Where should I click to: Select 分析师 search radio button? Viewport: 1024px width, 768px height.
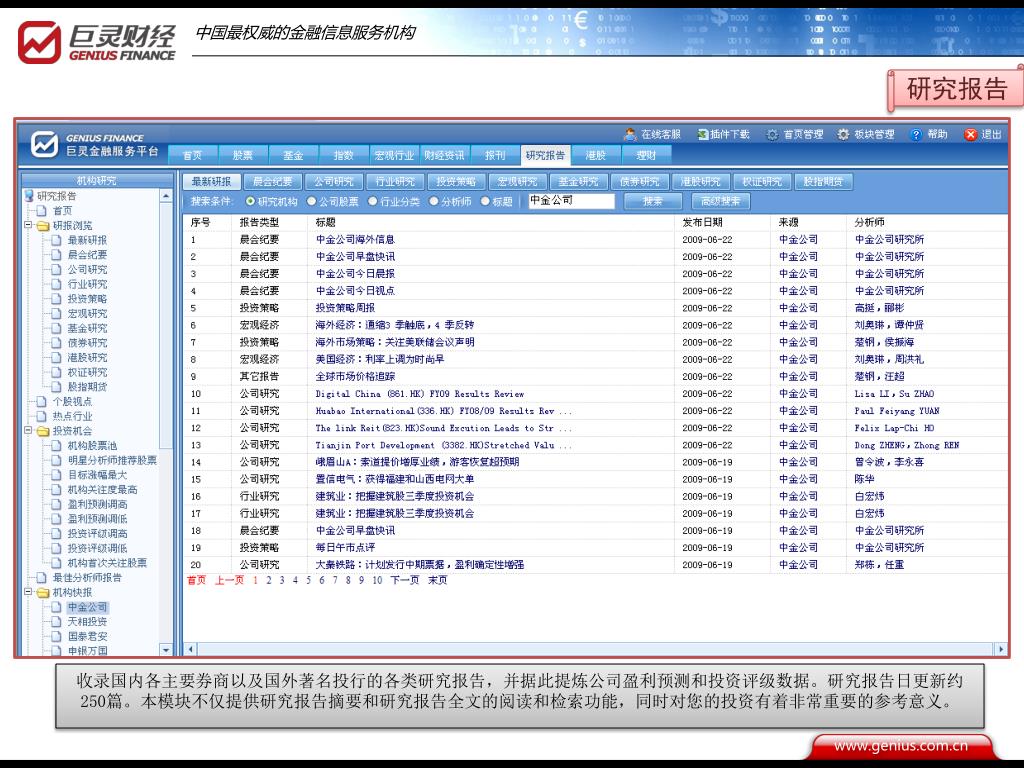tap(434, 201)
